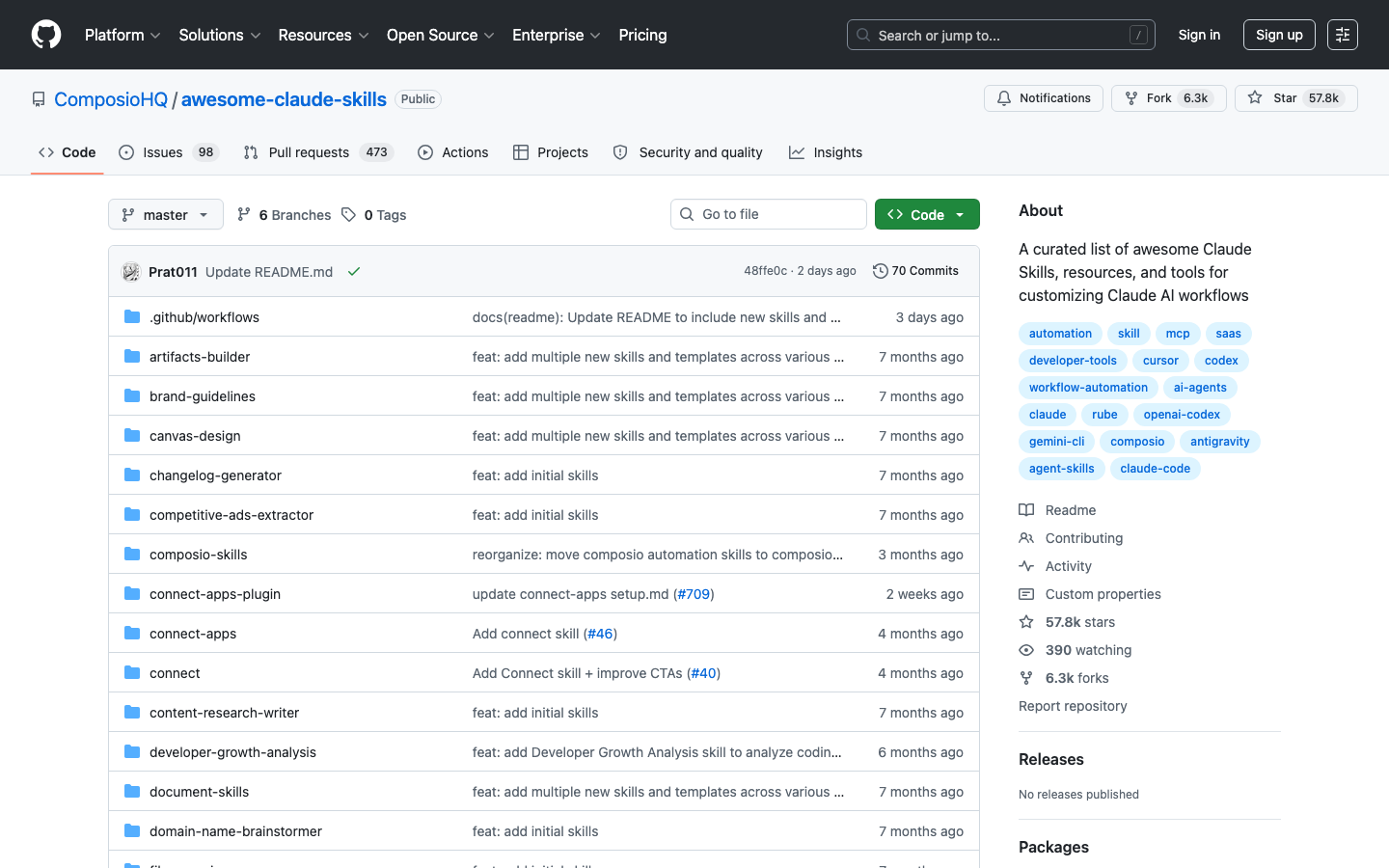The height and width of the screenshot is (868, 1389).
Task: Click folder icon of canvas-design row
Action: click(x=132, y=435)
